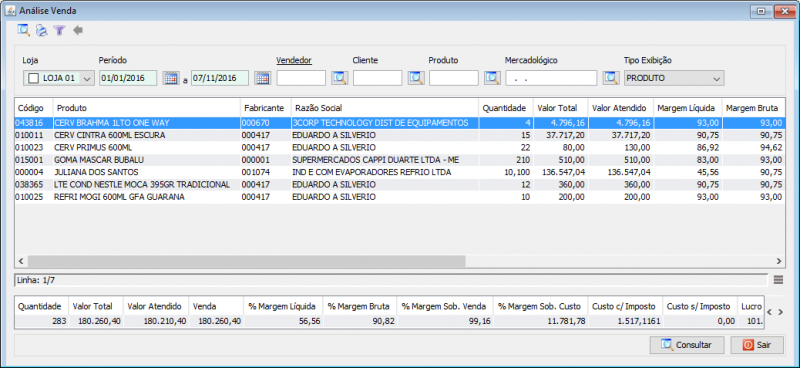Select row CERV BRAHMA 1LTO ONE WAY
This screenshot has height=368, width=800.
(400, 123)
